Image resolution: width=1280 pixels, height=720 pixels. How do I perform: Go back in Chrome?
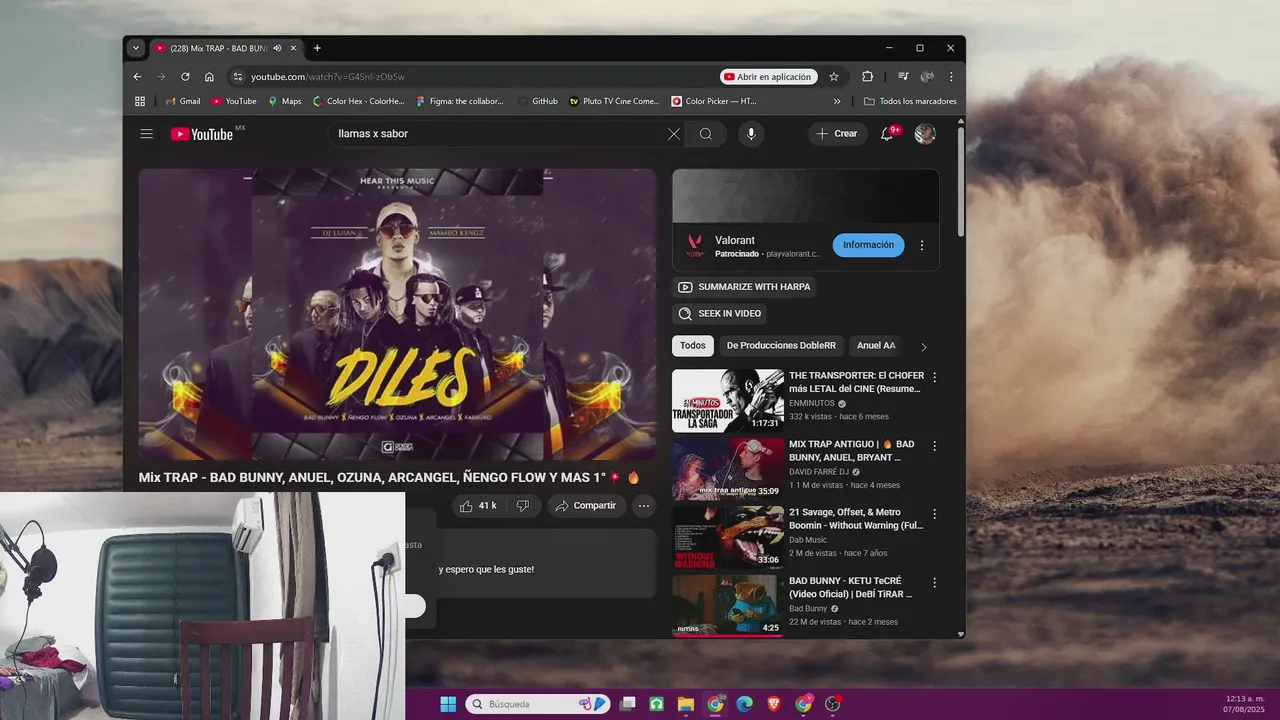(138, 77)
